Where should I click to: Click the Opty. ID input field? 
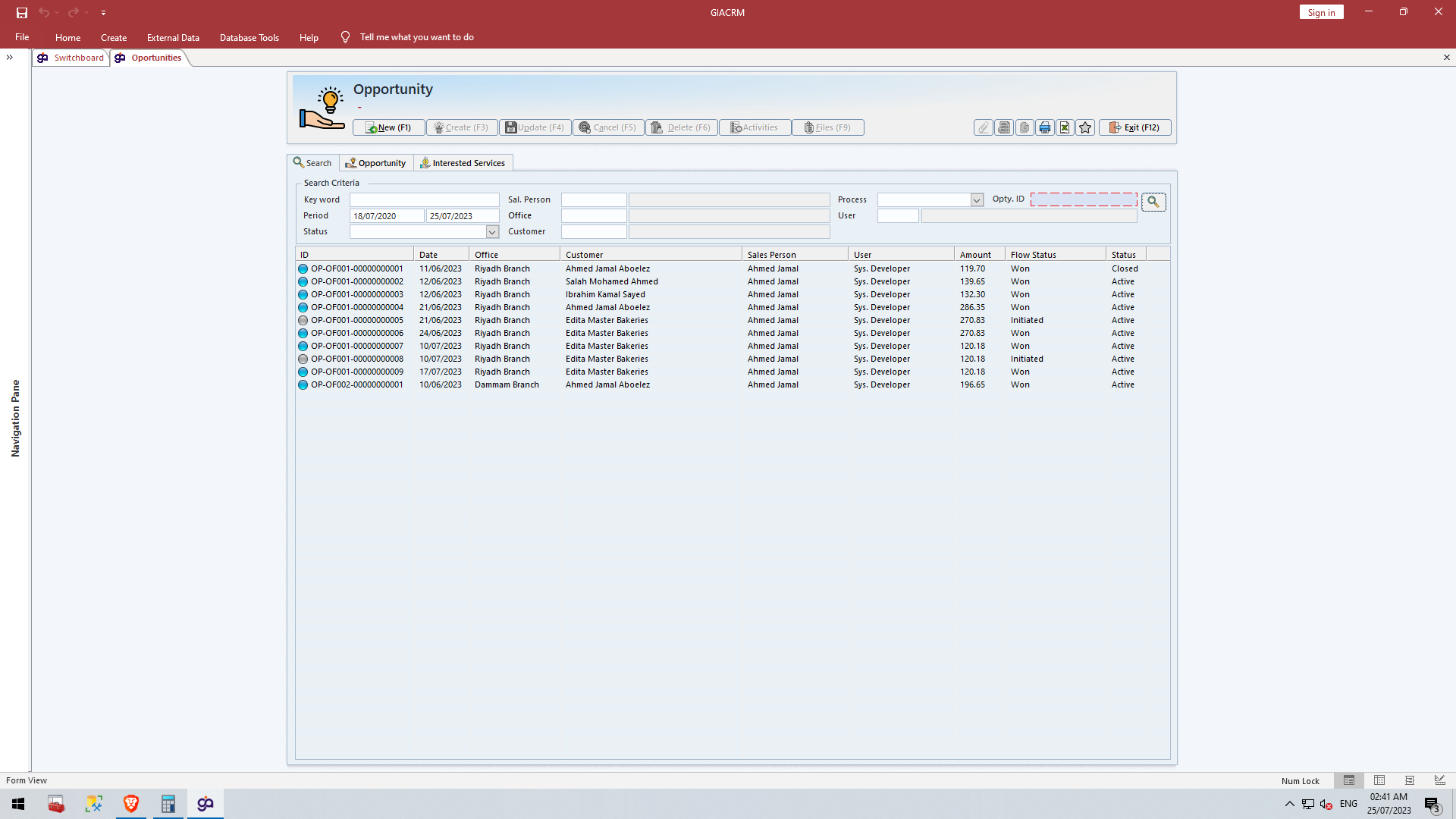point(1083,199)
